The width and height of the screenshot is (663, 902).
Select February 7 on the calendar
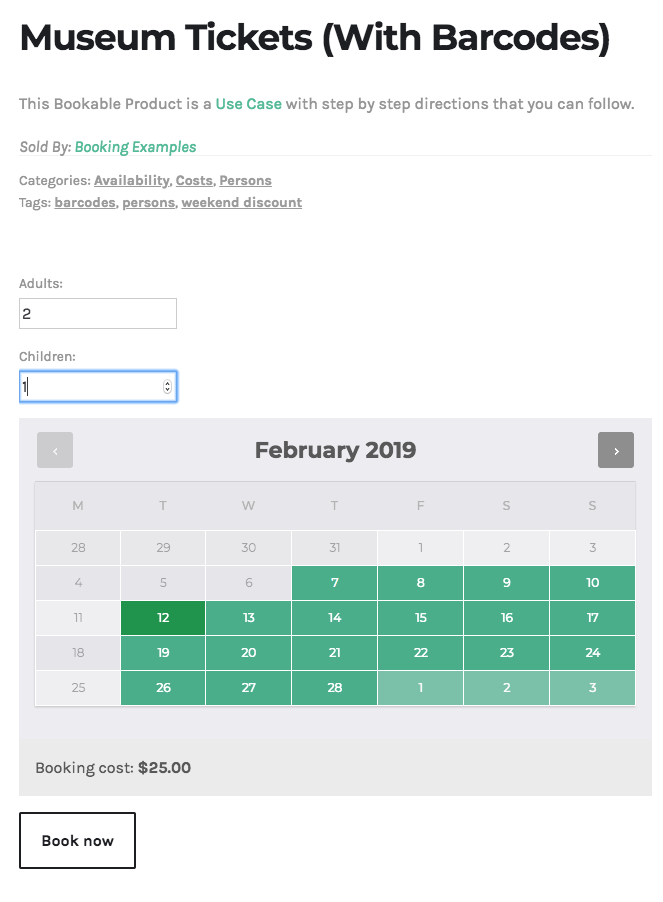pyautogui.click(x=335, y=583)
